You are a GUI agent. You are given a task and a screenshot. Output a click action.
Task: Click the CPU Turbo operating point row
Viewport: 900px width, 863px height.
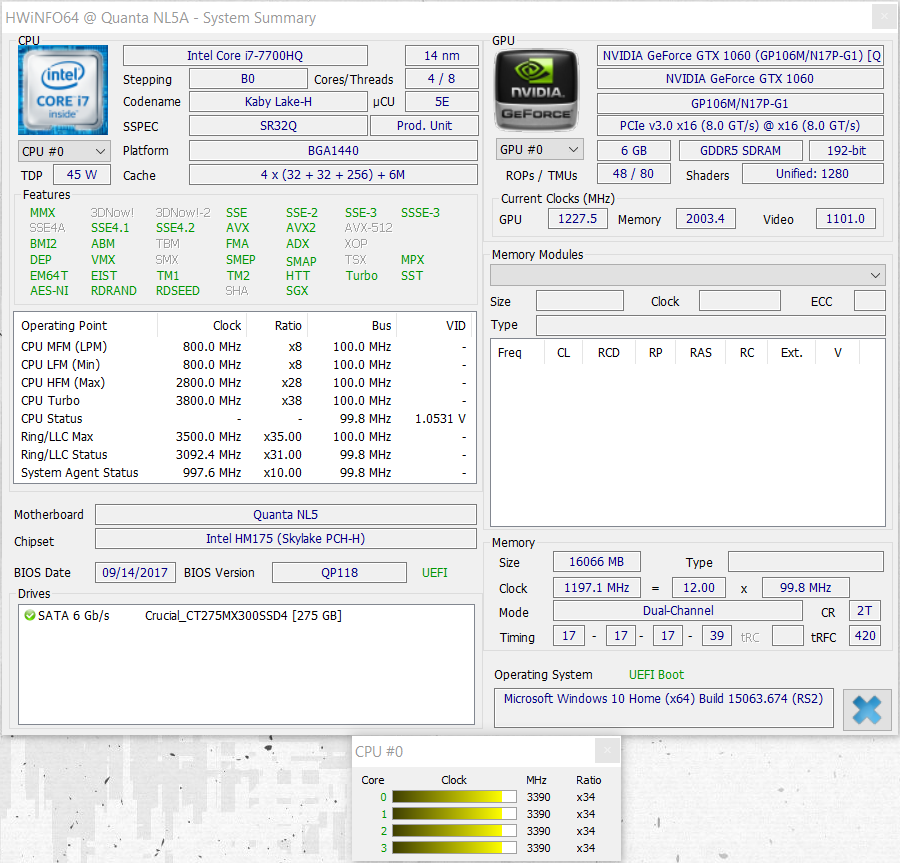pos(245,401)
